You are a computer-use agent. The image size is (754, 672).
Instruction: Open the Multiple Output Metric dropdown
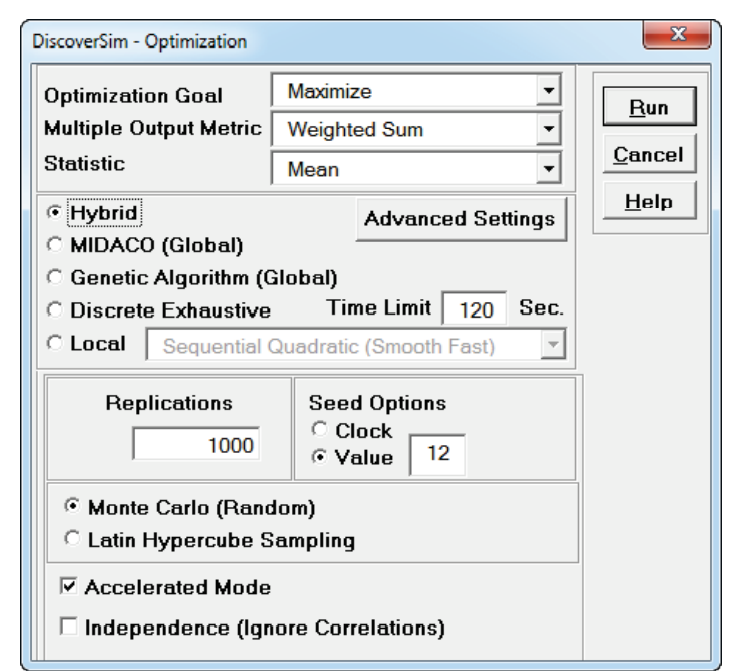[546, 129]
